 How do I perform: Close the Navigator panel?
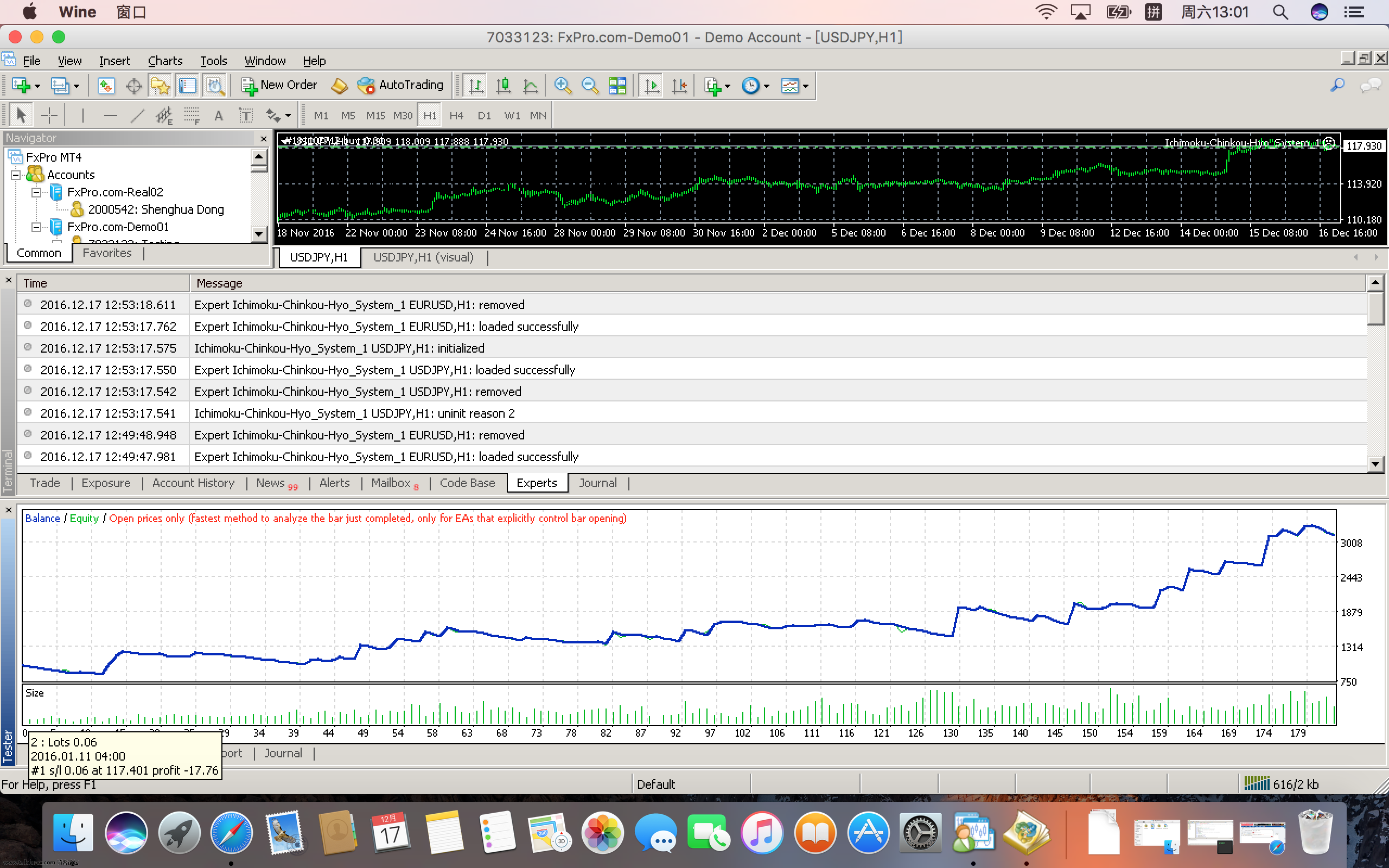[264, 138]
